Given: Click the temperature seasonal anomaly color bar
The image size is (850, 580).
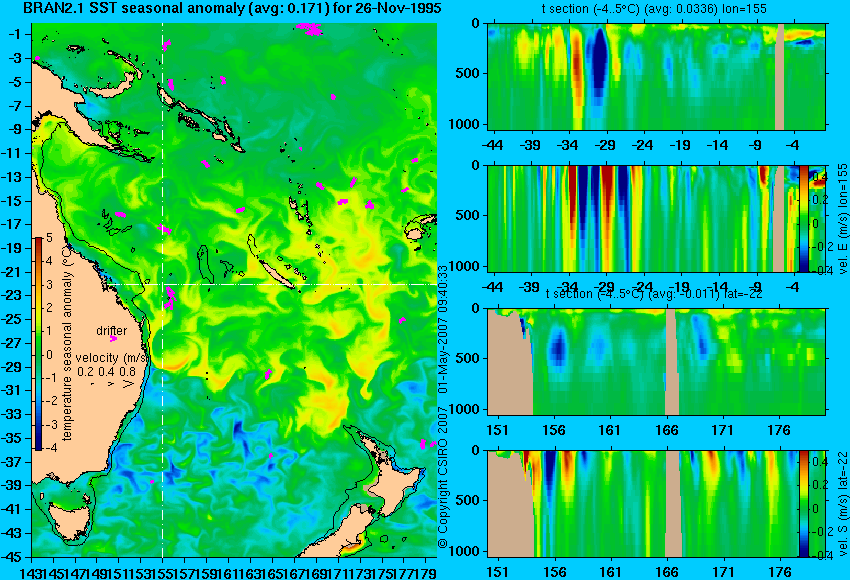Looking at the screenshot, I should pos(39,344).
